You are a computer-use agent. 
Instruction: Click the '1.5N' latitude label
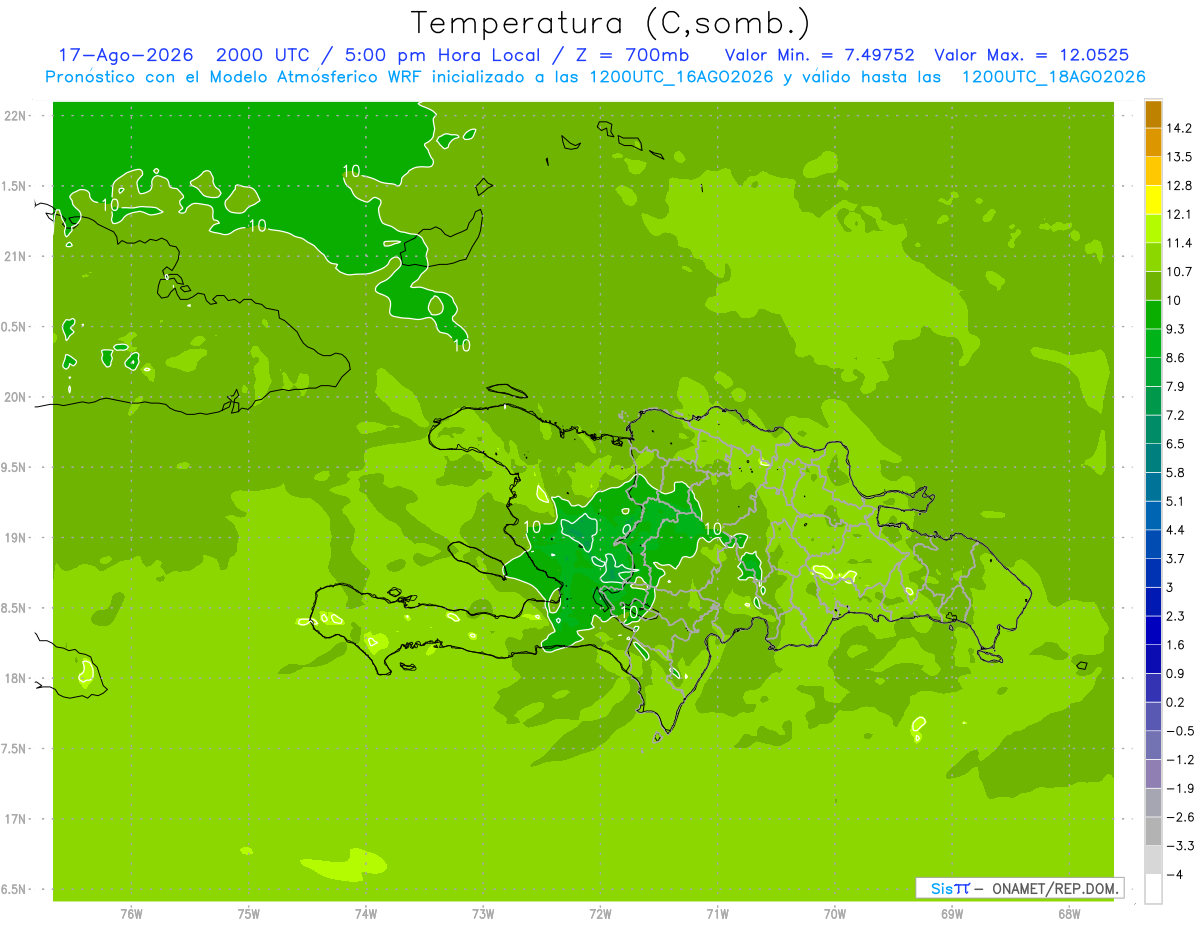15,186
